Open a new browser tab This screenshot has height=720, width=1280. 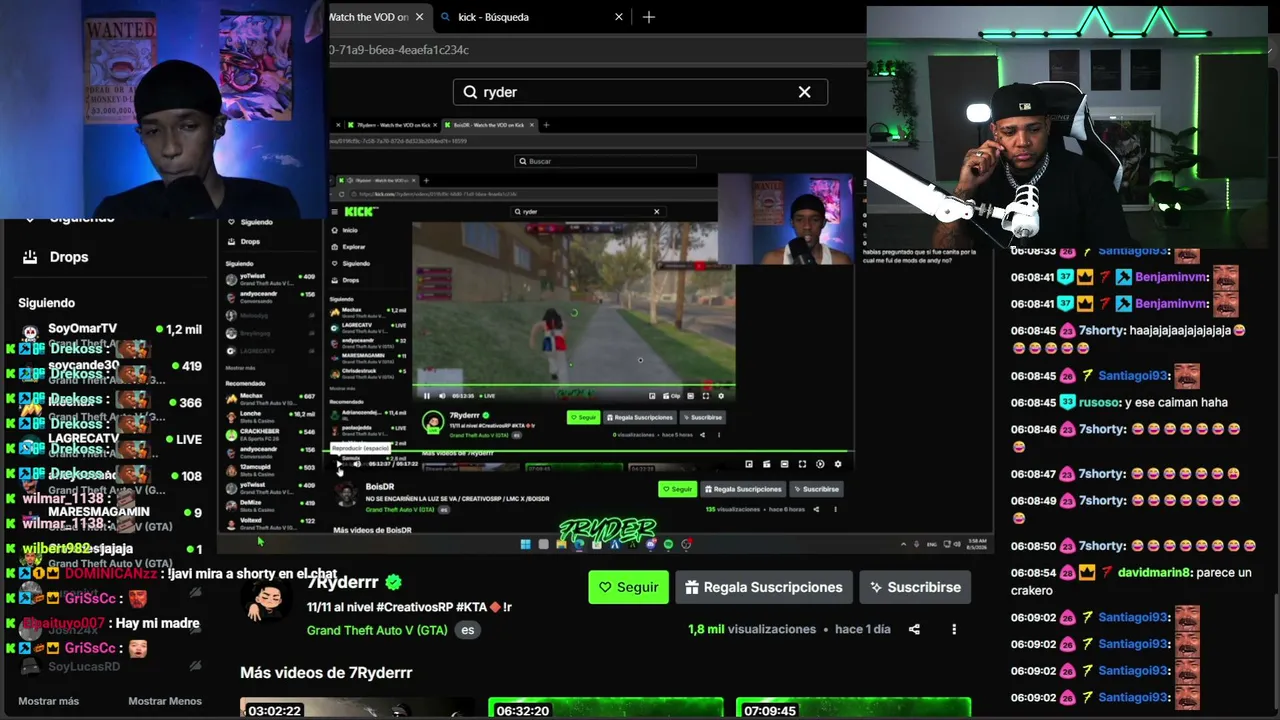[649, 17]
